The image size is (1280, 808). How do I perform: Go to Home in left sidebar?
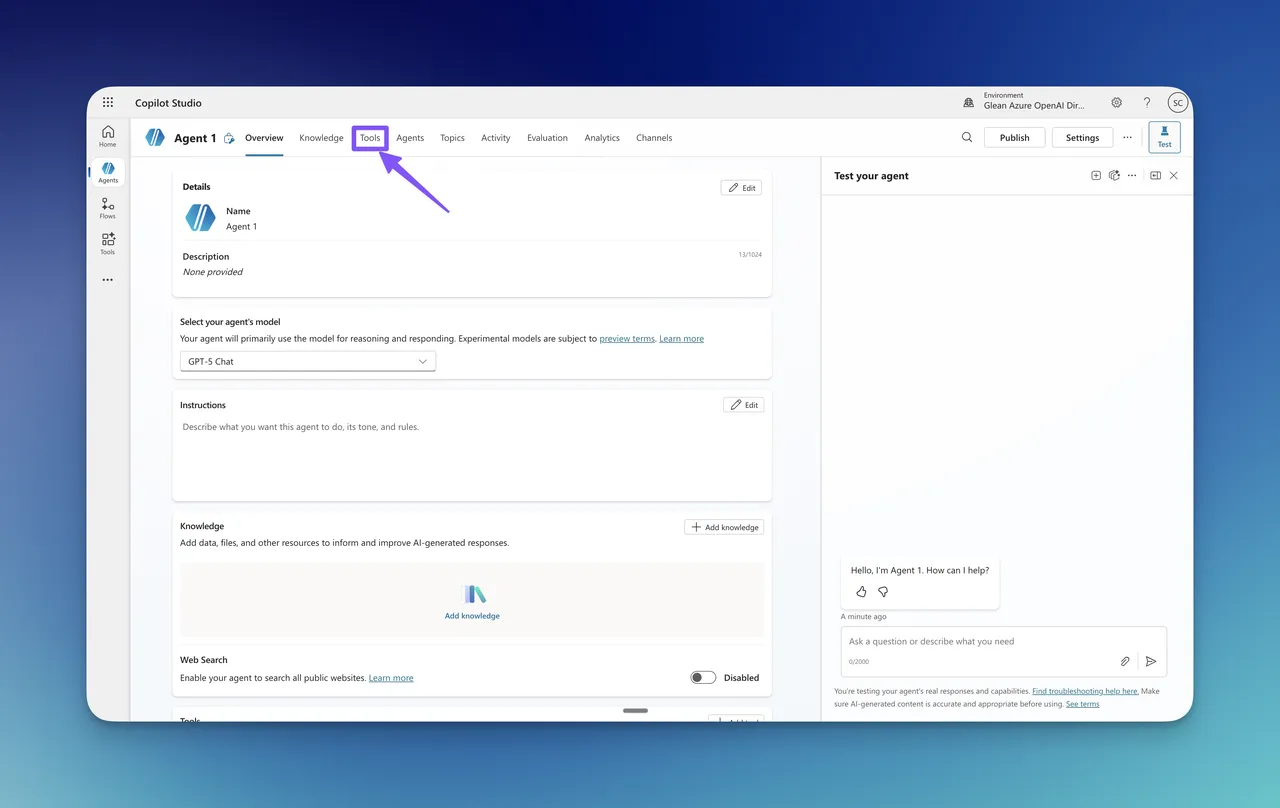(x=108, y=136)
